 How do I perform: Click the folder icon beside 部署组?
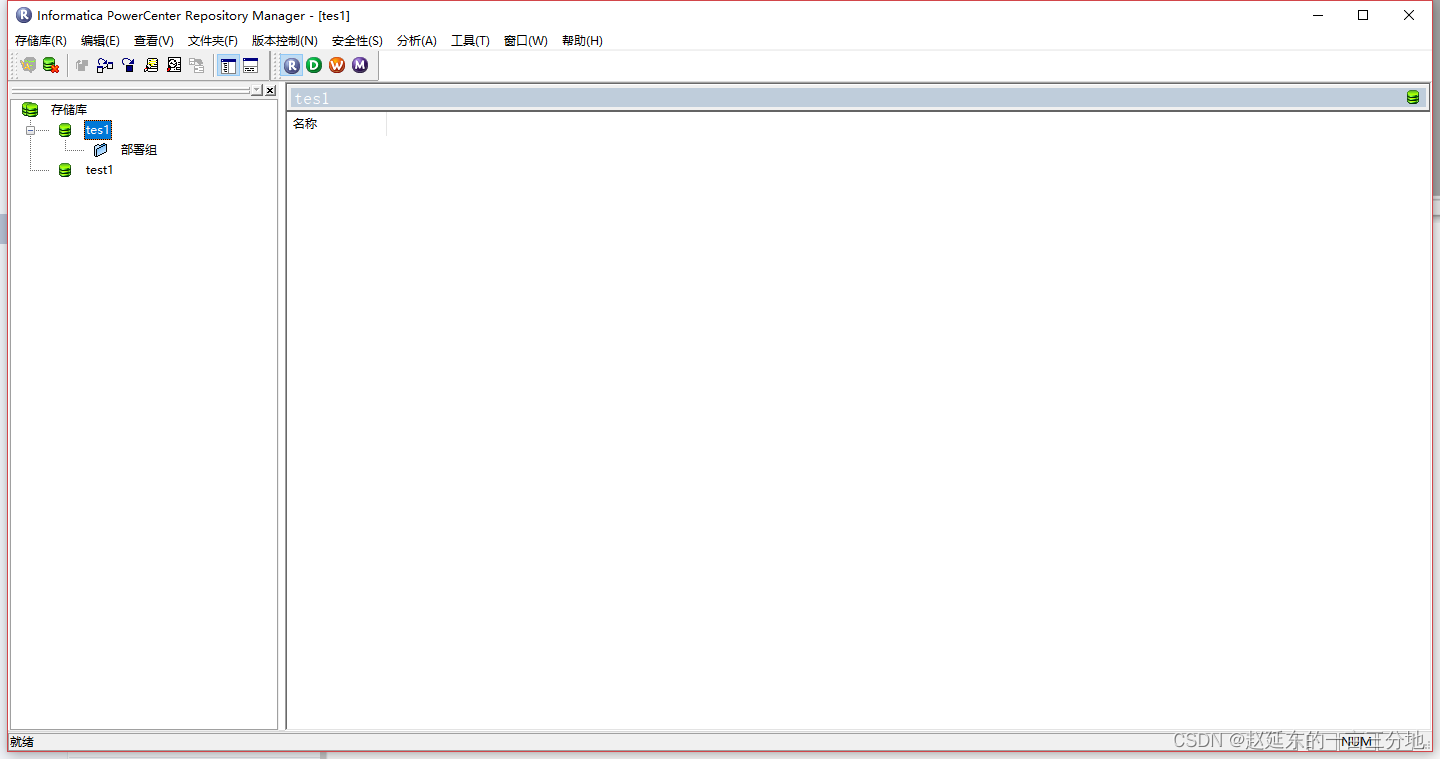point(100,150)
